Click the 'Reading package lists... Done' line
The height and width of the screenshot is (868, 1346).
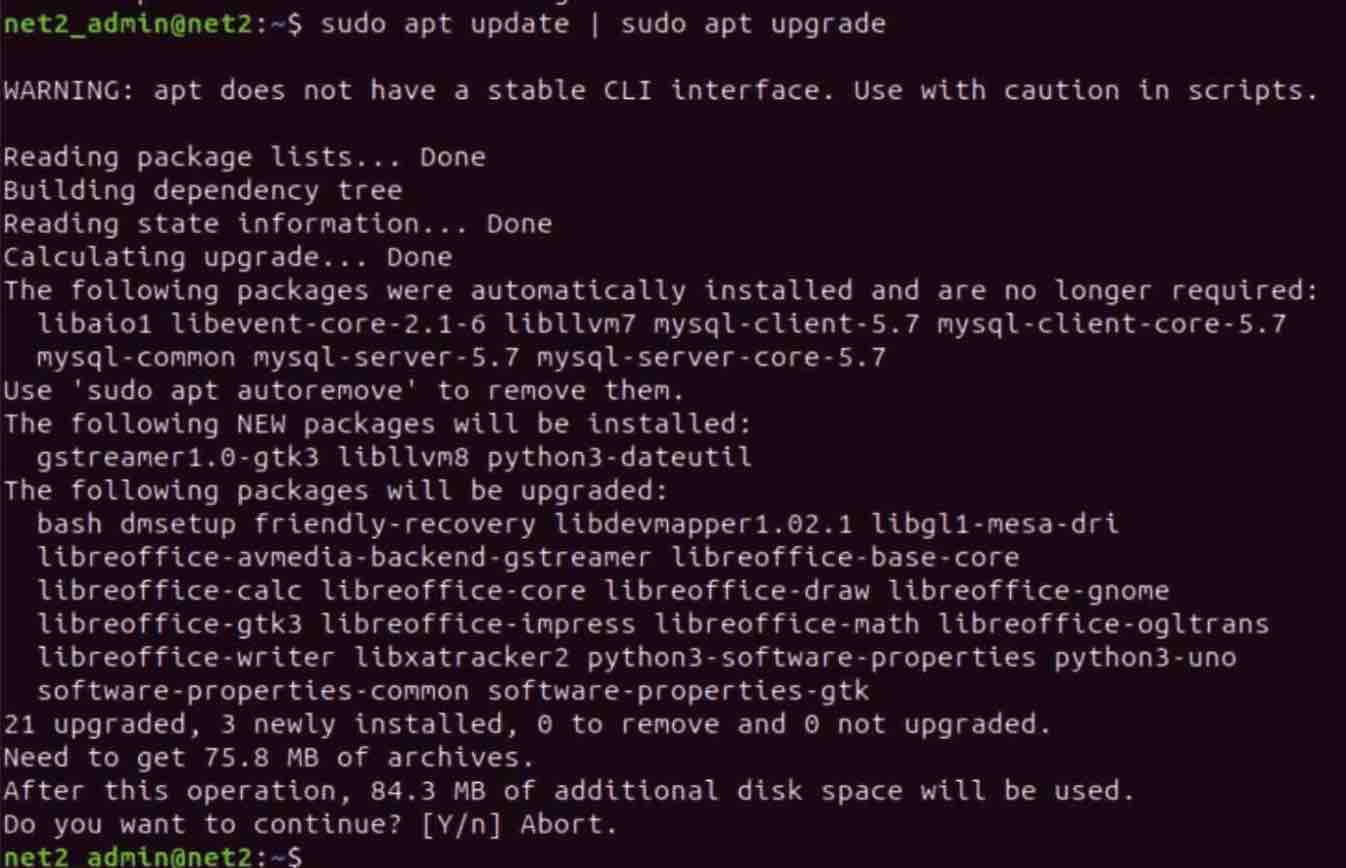[244, 157]
